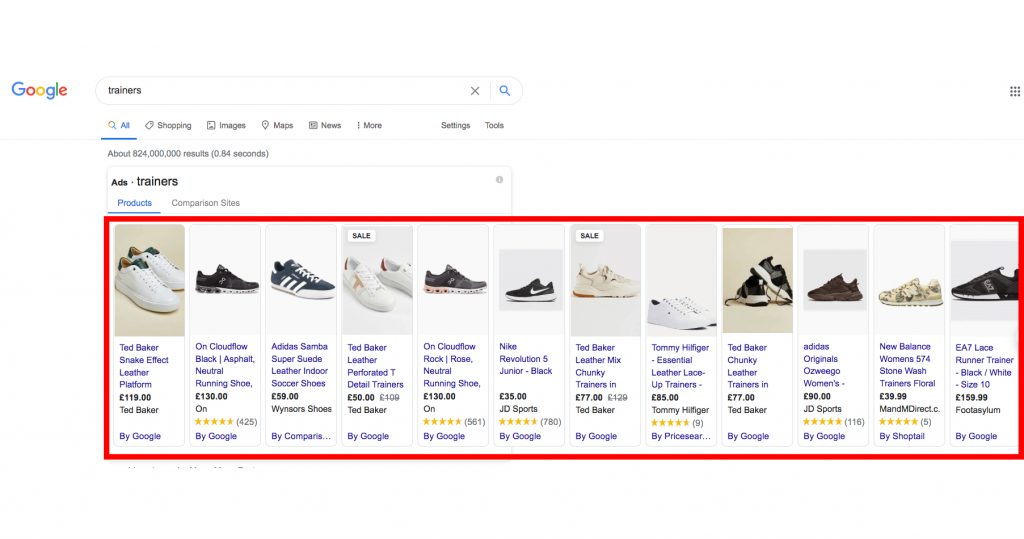Open the Maps tab
1024x539 pixels.
[x=277, y=125]
